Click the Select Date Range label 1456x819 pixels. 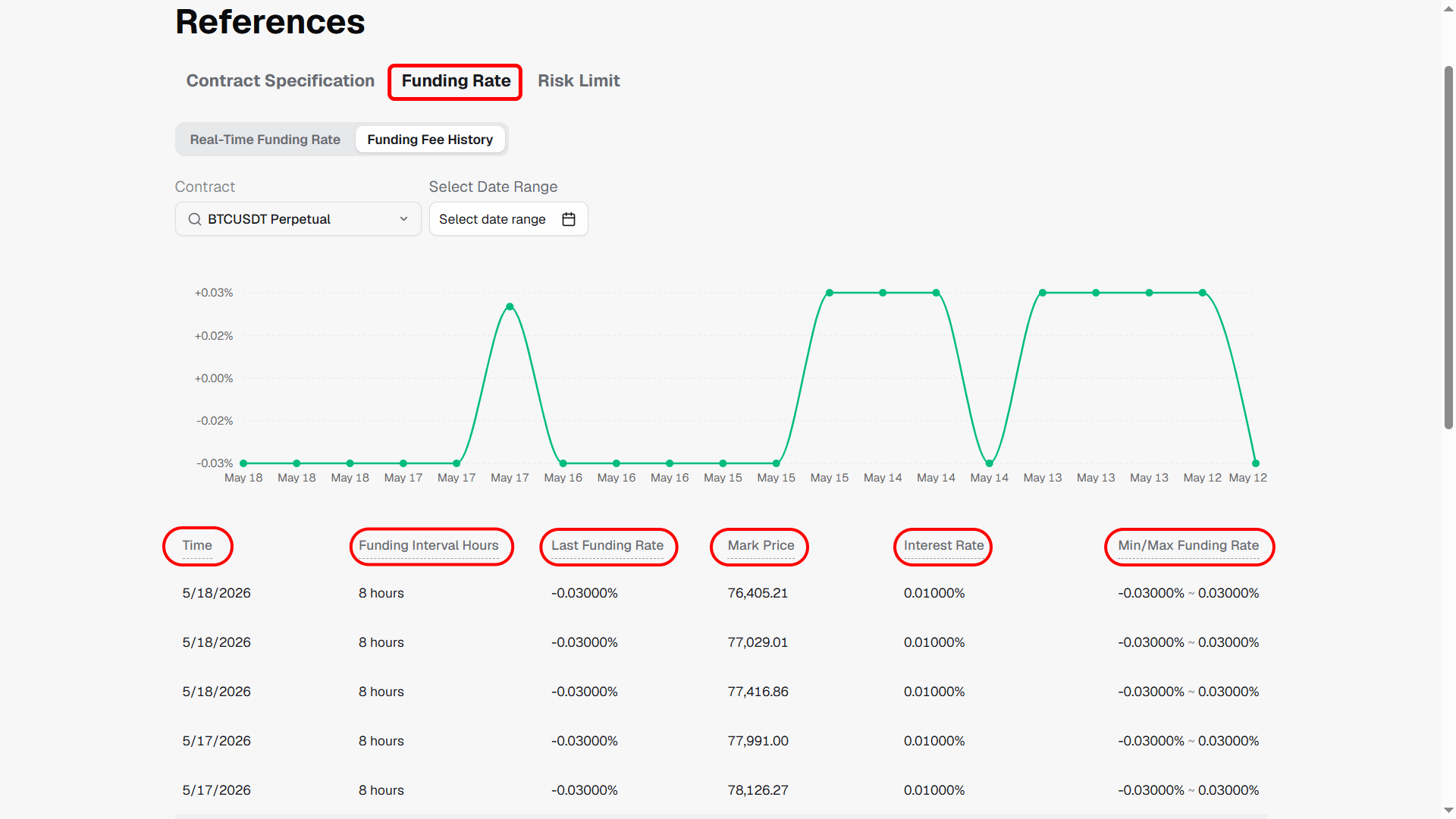point(493,187)
